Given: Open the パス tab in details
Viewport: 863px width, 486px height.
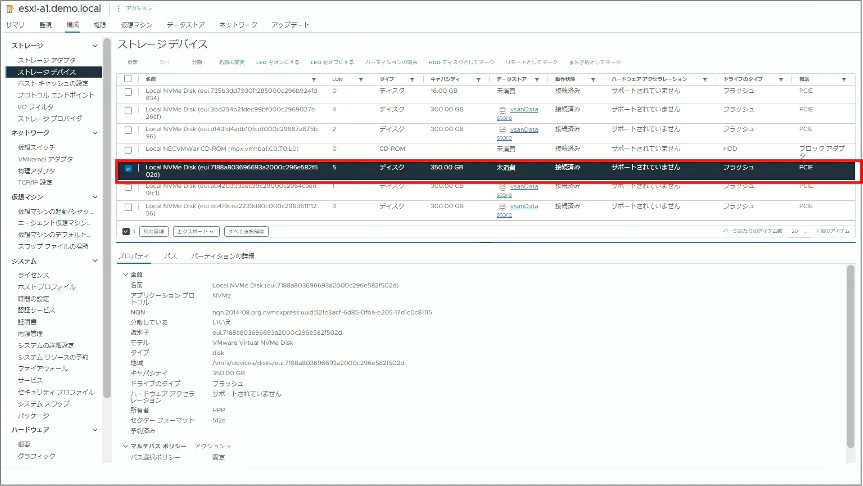Looking at the screenshot, I should (170, 256).
